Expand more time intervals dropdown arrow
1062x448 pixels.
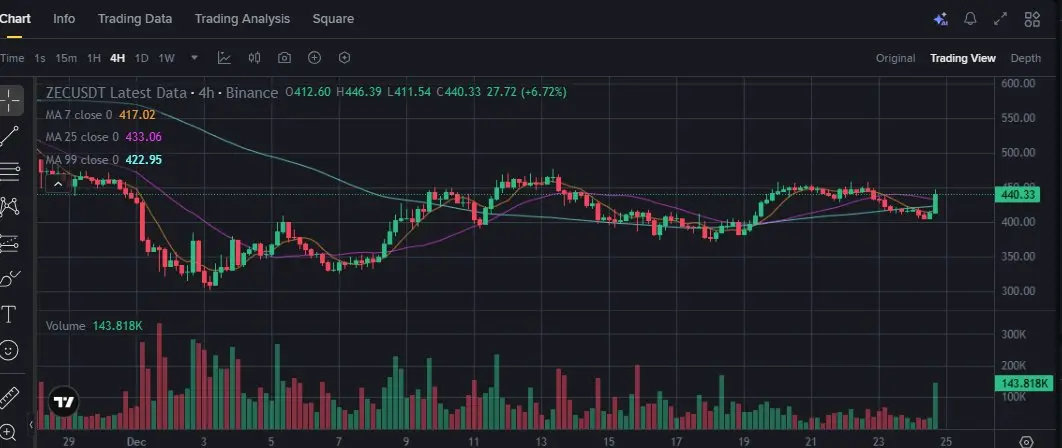pyautogui.click(x=194, y=58)
